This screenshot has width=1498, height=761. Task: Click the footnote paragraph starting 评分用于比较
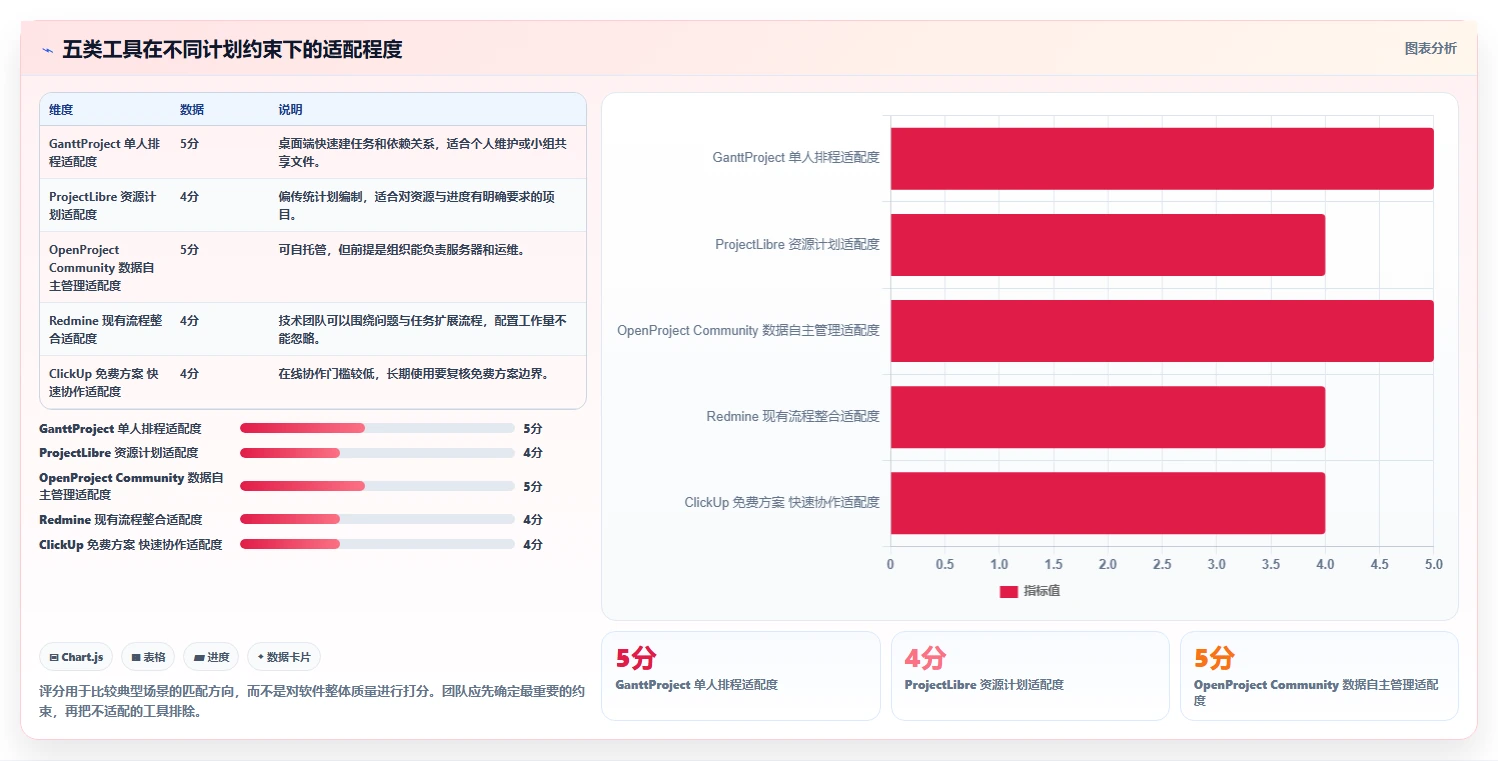click(312, 701)
